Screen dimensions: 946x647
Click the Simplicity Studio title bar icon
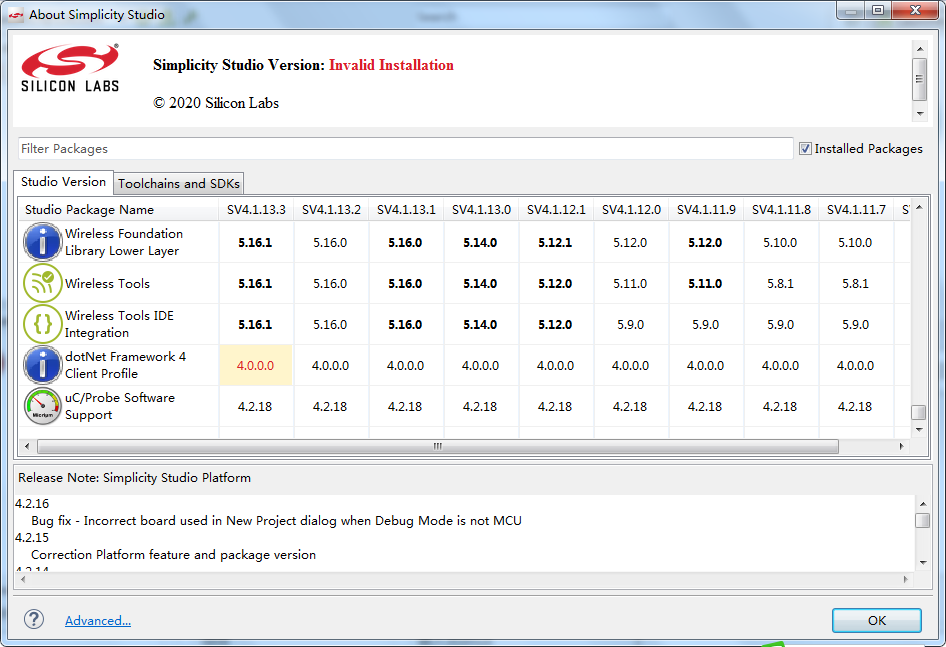pyautogui.click(x=16, y=14)
